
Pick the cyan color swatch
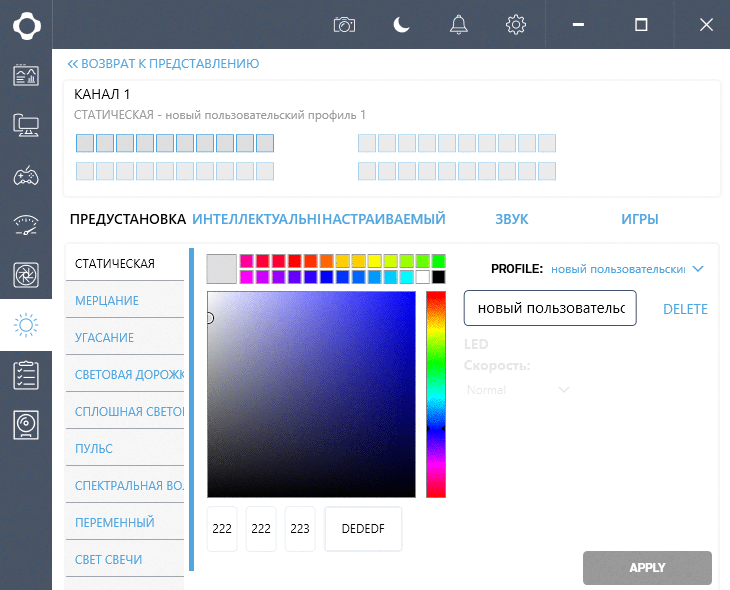406,277
